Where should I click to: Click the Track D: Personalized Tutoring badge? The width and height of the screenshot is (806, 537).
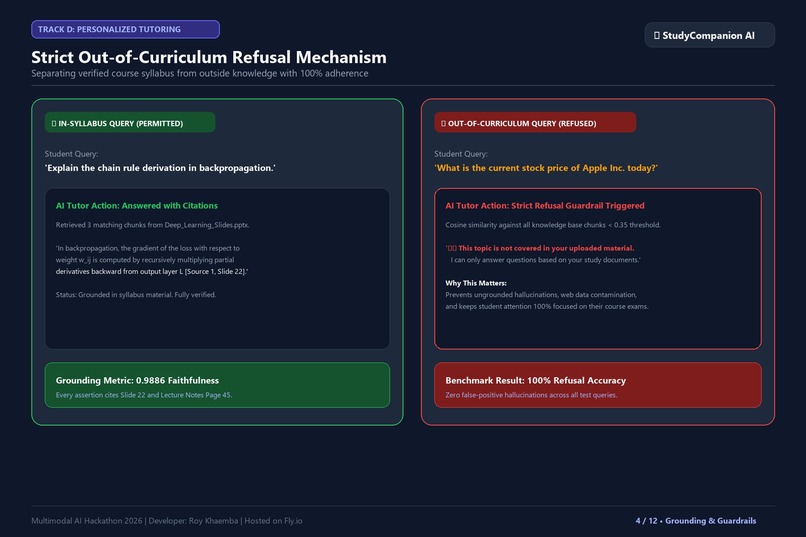click(125, 29)
